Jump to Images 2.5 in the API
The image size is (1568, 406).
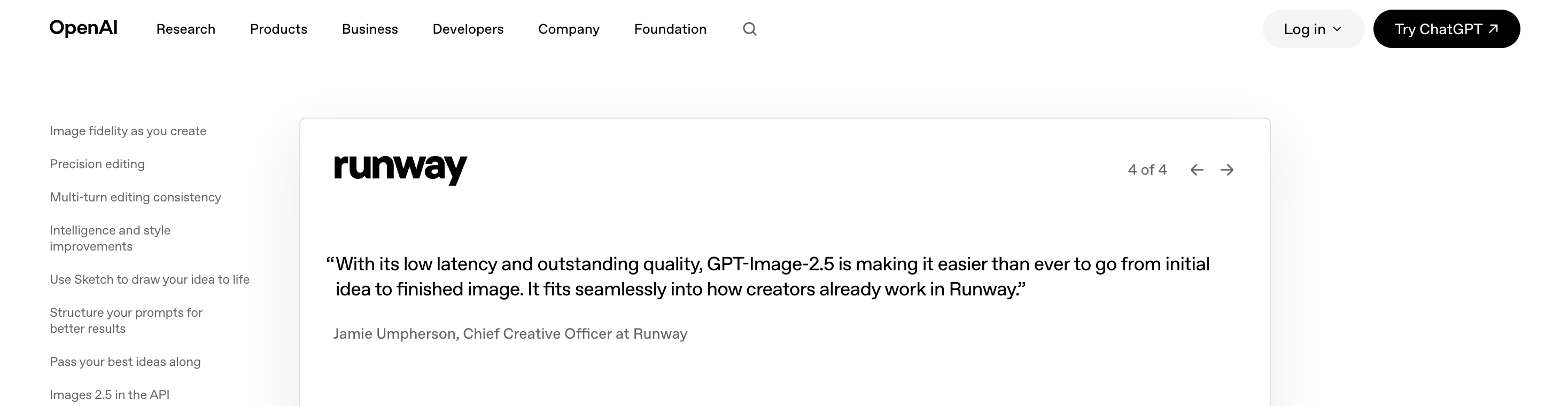coord(110,394)
